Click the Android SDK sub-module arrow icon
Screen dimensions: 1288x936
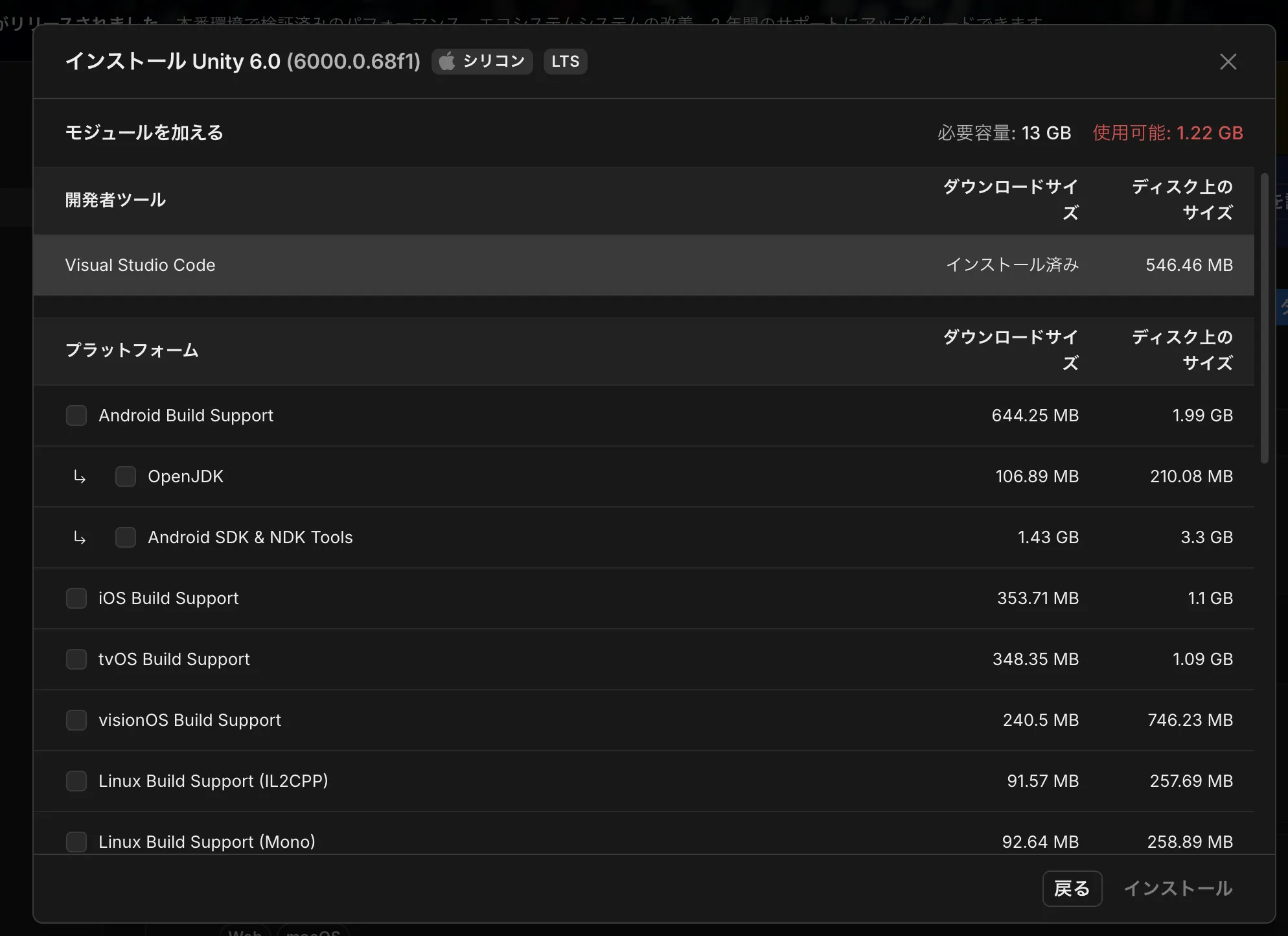click(80, 538)
